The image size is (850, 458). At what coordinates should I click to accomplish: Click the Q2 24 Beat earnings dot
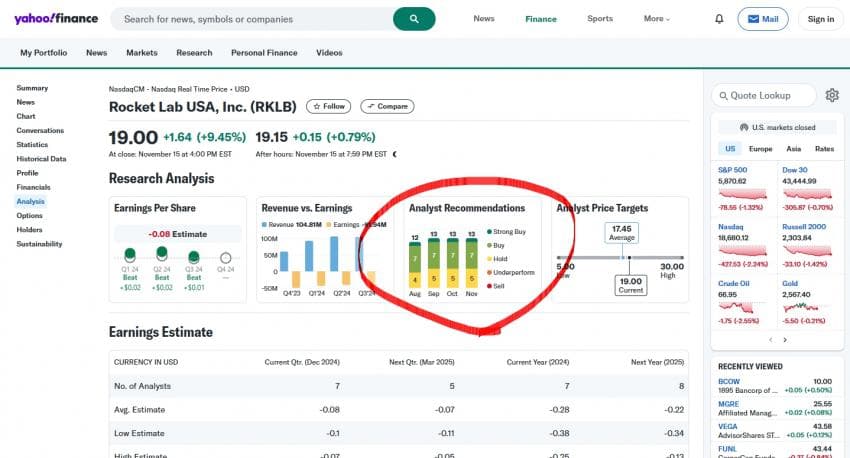(x=162, y=253)
